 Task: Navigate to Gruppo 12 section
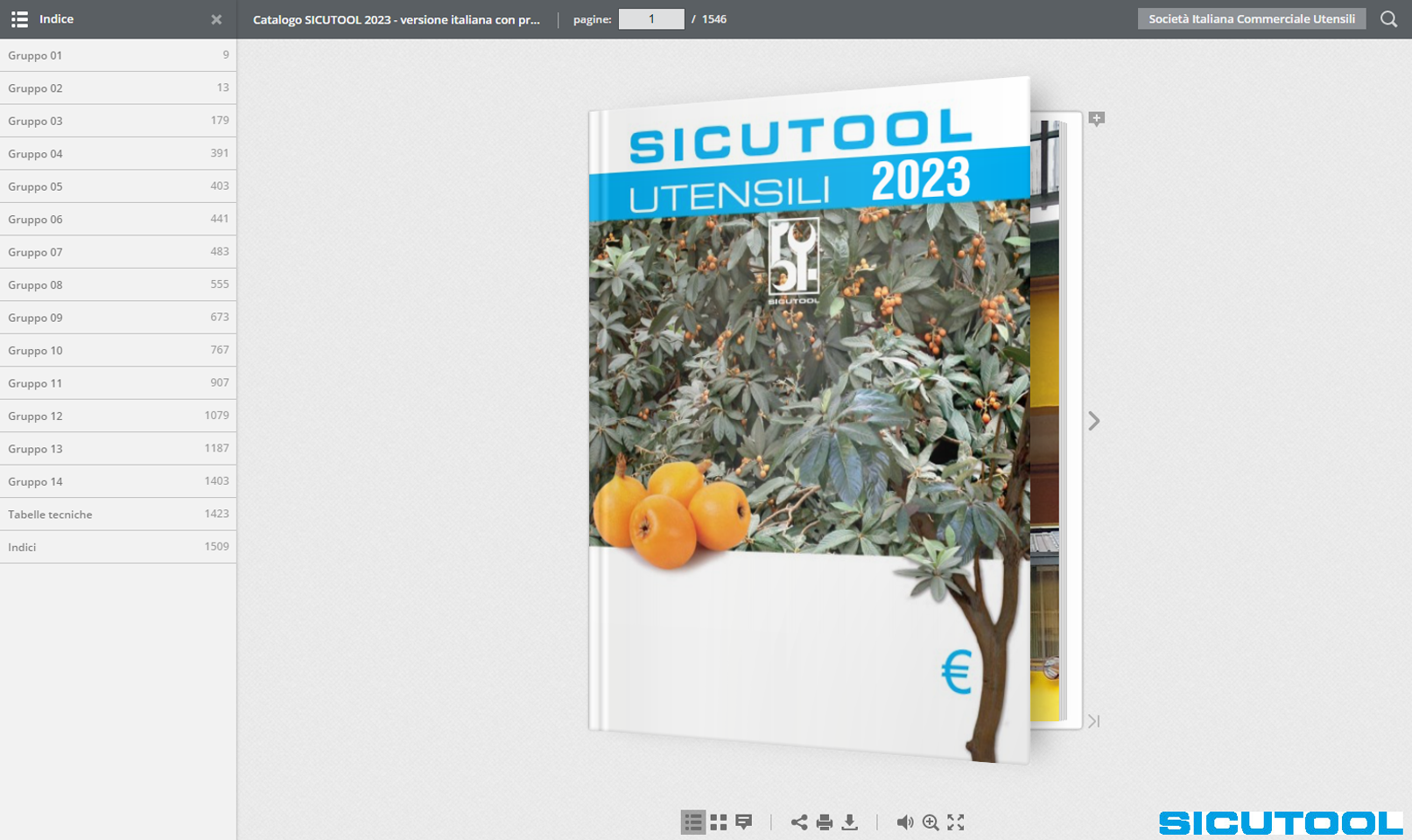point(118,416)
